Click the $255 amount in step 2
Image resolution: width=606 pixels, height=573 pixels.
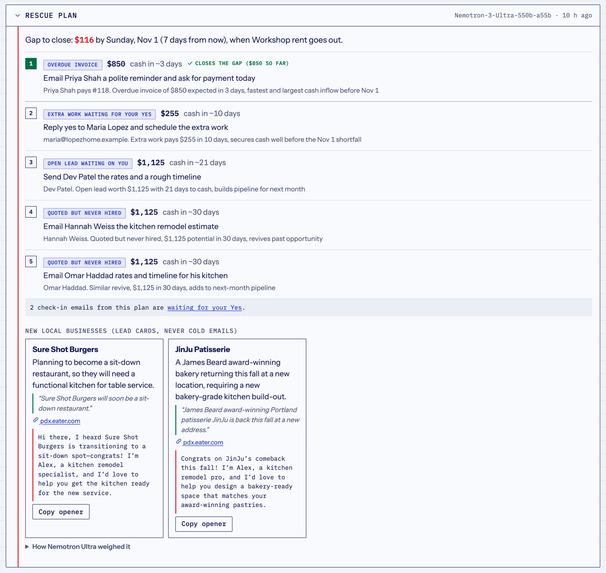point(170,113)
